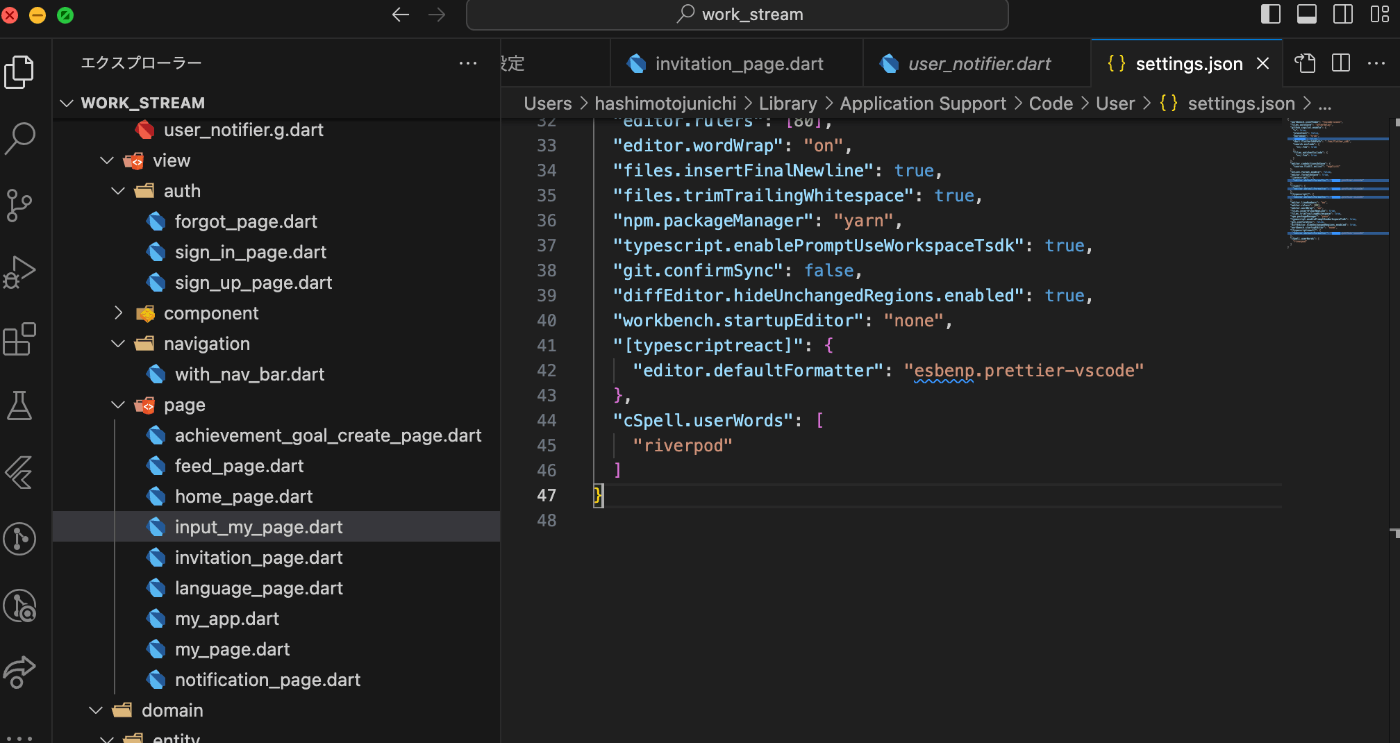Split the editor to the right
The height and width of the screenshot is (743, 1400).
coord(1341,63)
